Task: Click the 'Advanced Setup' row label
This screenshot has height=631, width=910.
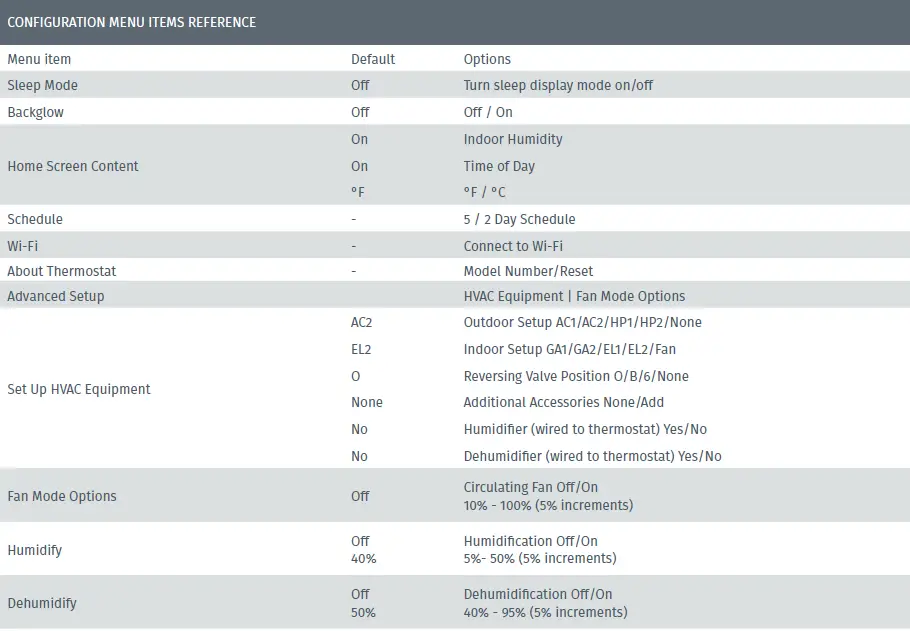Action: coord(56,296)
